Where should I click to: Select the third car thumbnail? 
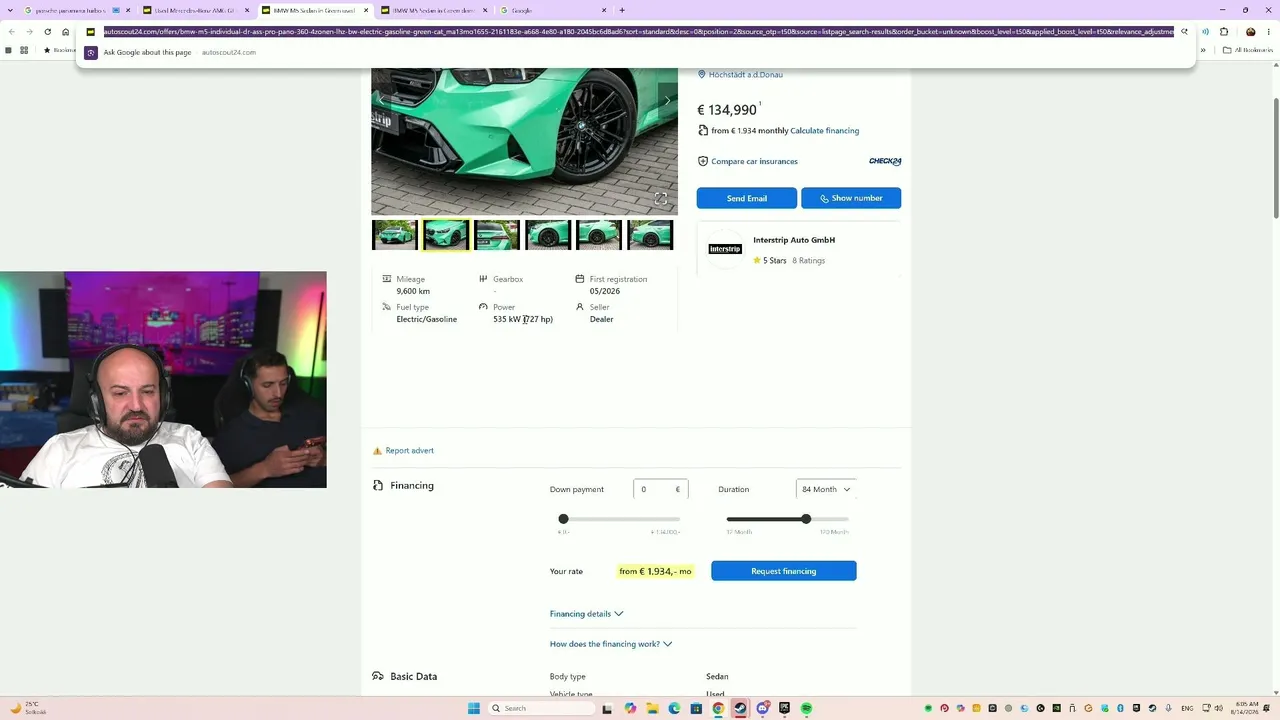(497, 235)
